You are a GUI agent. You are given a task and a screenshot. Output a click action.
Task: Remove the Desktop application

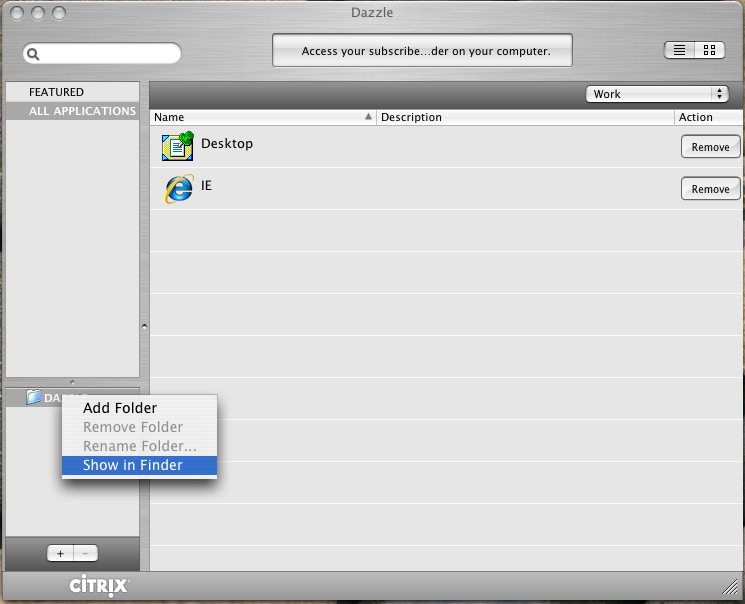[x=710, y=147]
